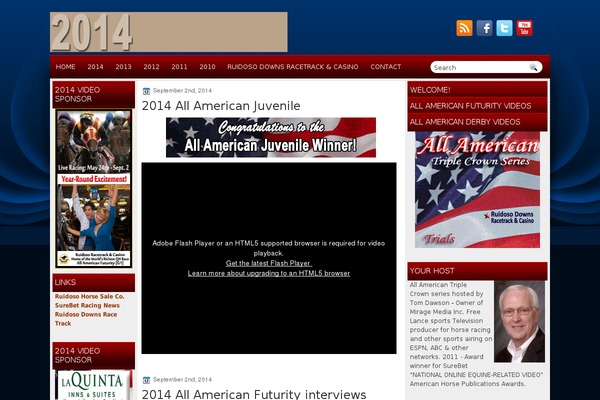Click calendar icon beside All American Juvenile date

click(146, 91)
